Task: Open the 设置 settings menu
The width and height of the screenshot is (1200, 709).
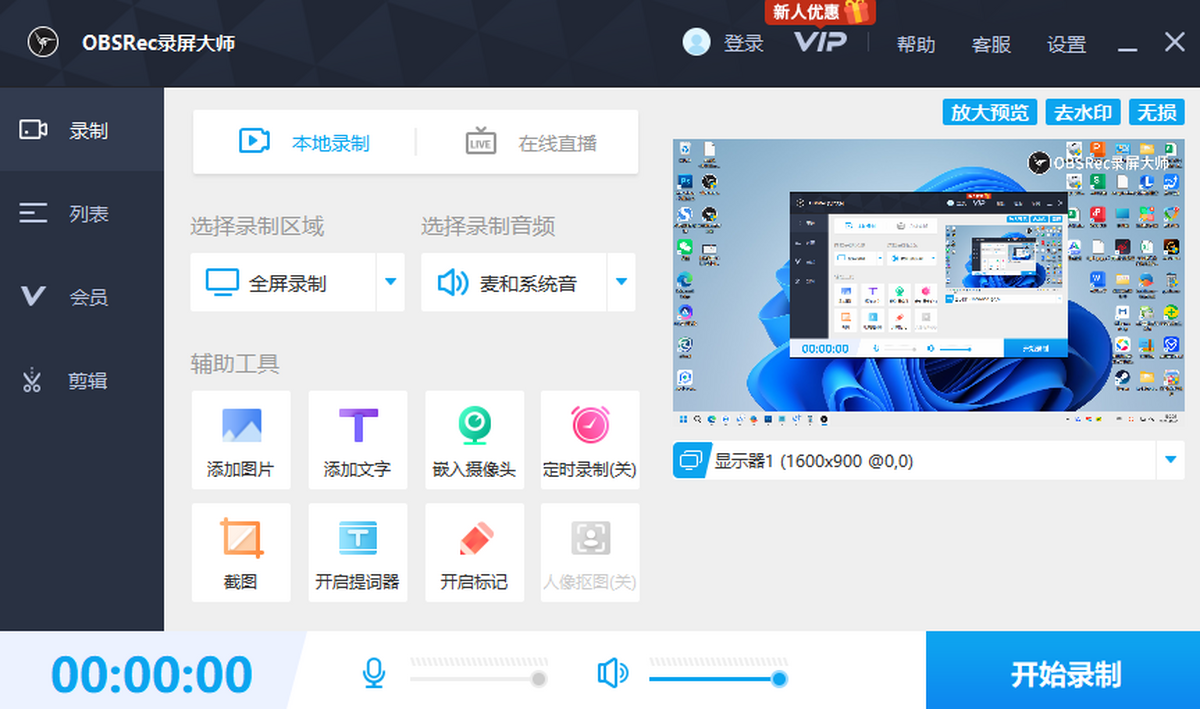Action: point(1066,44)
